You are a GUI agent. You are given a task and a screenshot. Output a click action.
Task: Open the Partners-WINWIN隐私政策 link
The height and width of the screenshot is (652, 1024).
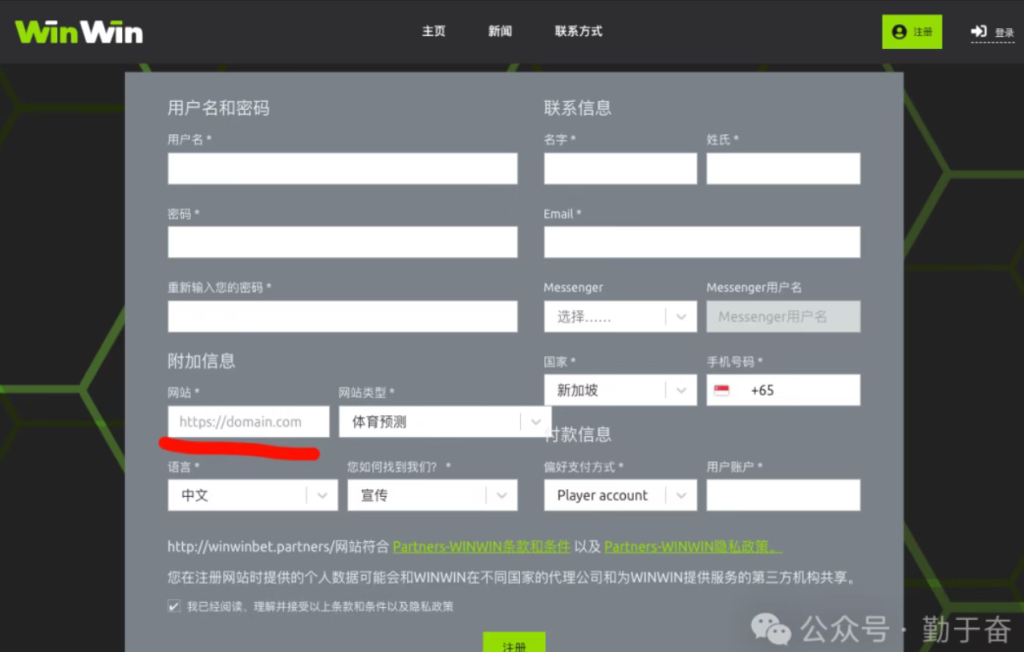692,547
